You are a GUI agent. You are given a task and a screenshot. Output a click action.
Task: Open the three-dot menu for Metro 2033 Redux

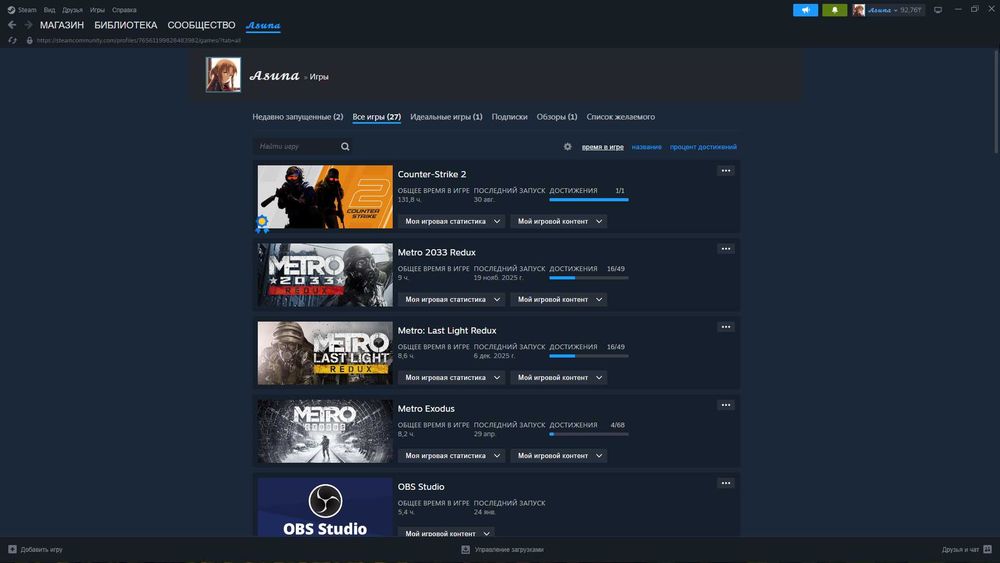coord(726,249)
